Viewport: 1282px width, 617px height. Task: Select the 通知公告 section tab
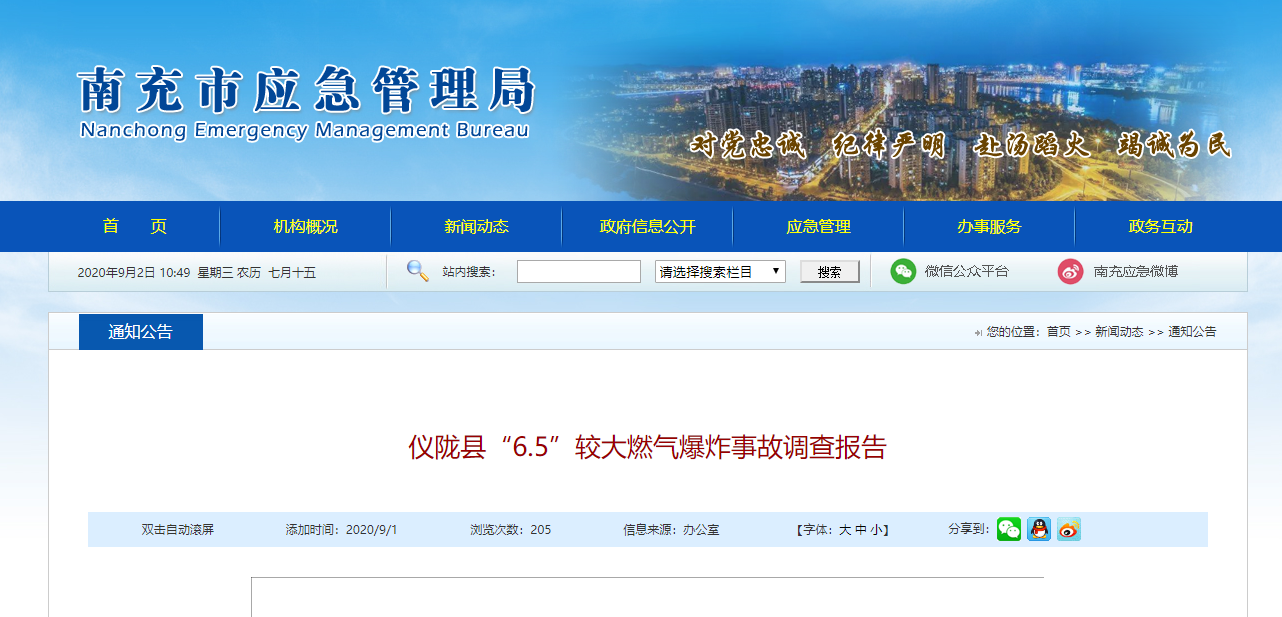141,332
